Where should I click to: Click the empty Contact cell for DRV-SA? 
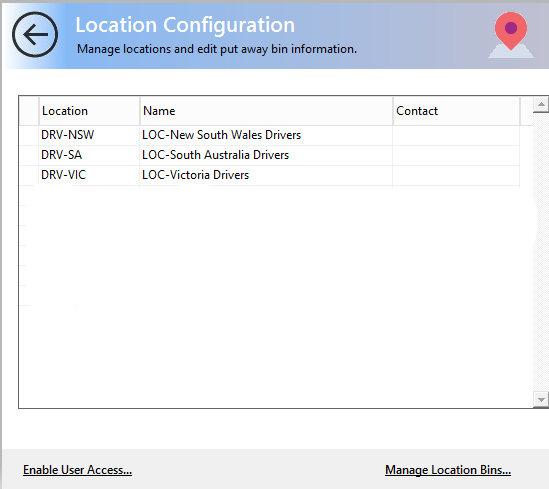tap(456, 155)
